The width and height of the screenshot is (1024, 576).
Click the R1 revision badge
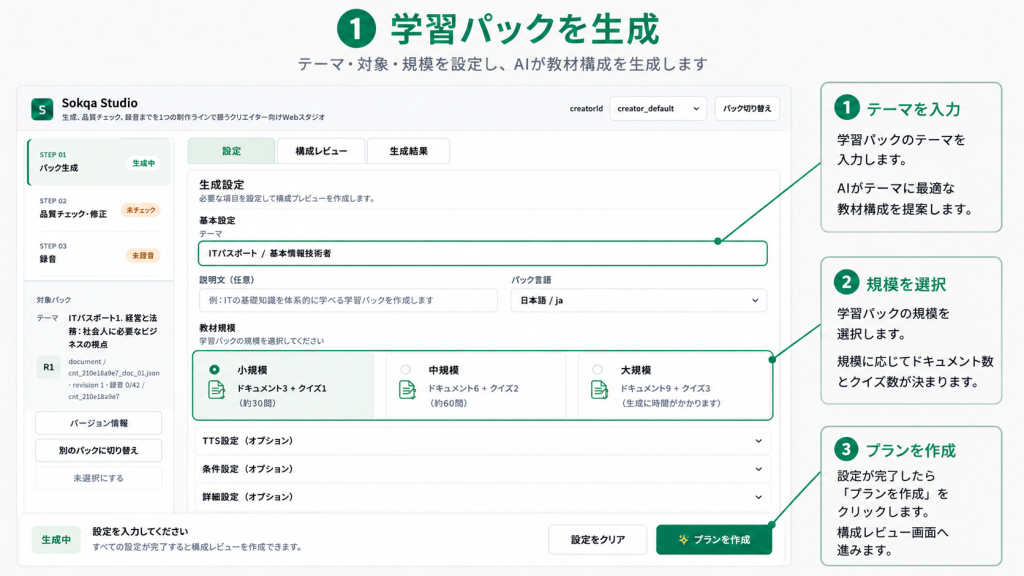pyautogui.click(x=48, y=367)
